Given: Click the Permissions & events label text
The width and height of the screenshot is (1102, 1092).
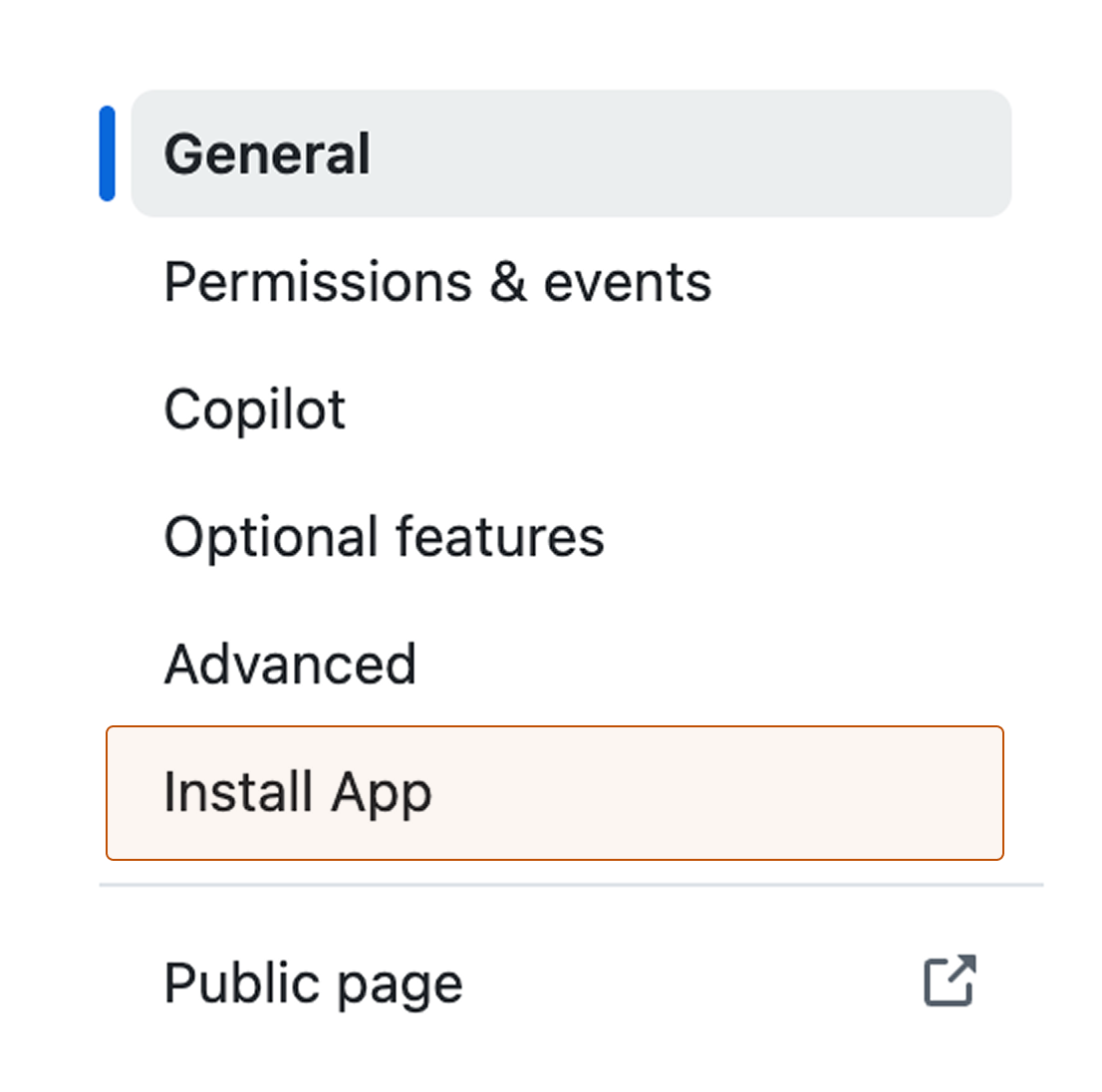Looking at the screenshot, I should click(438, 281).
